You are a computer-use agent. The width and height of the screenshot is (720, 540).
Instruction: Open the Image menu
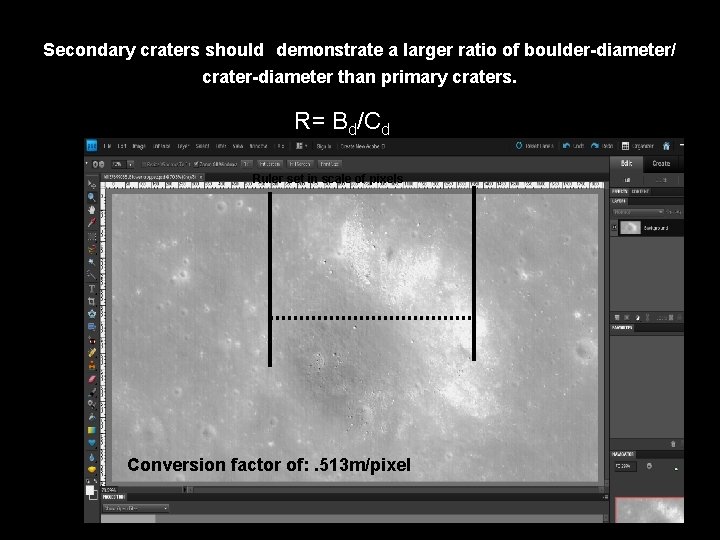139,146
